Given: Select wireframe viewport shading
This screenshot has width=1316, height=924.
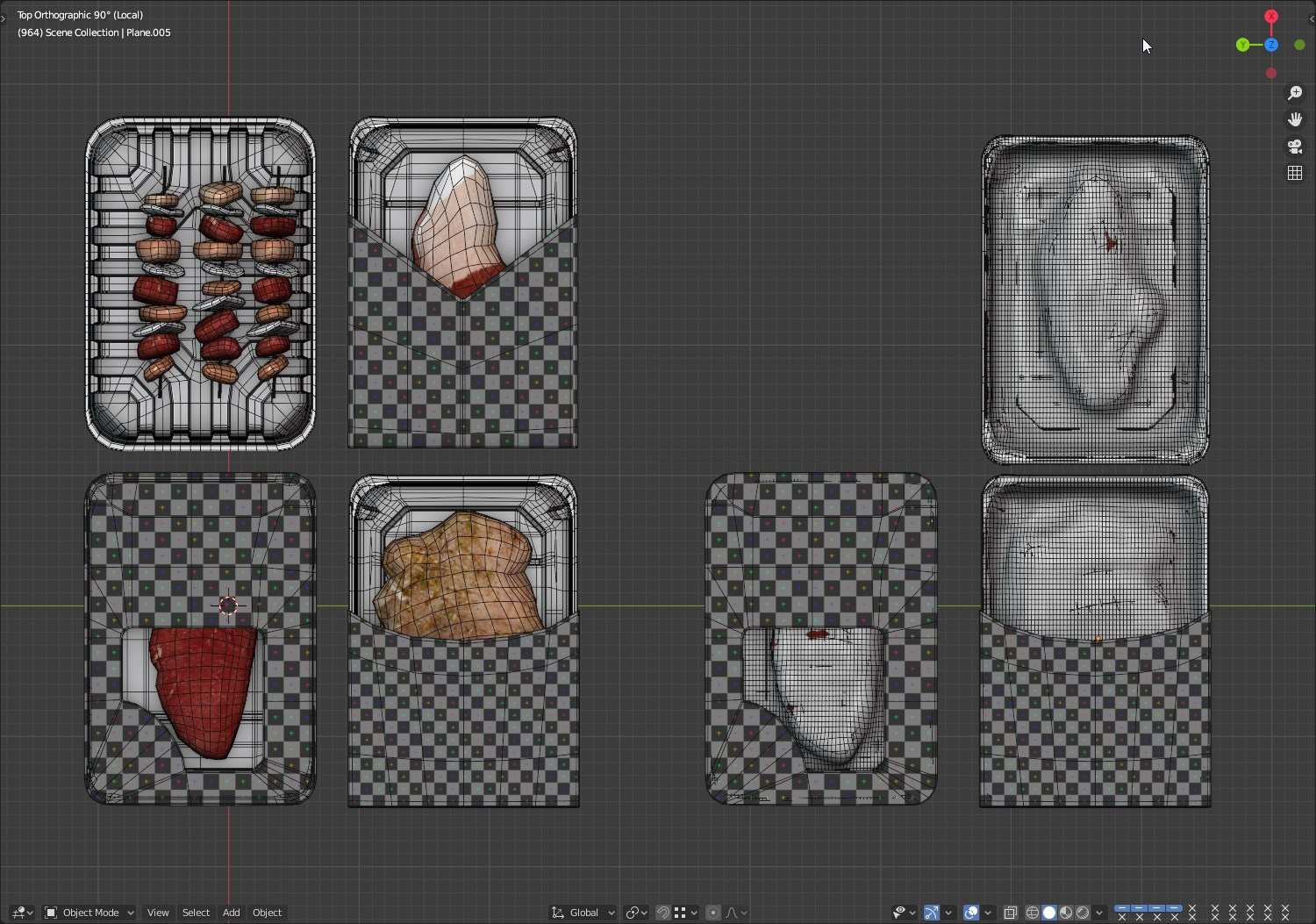Looking at the screenshot, I should (1032, 913).
